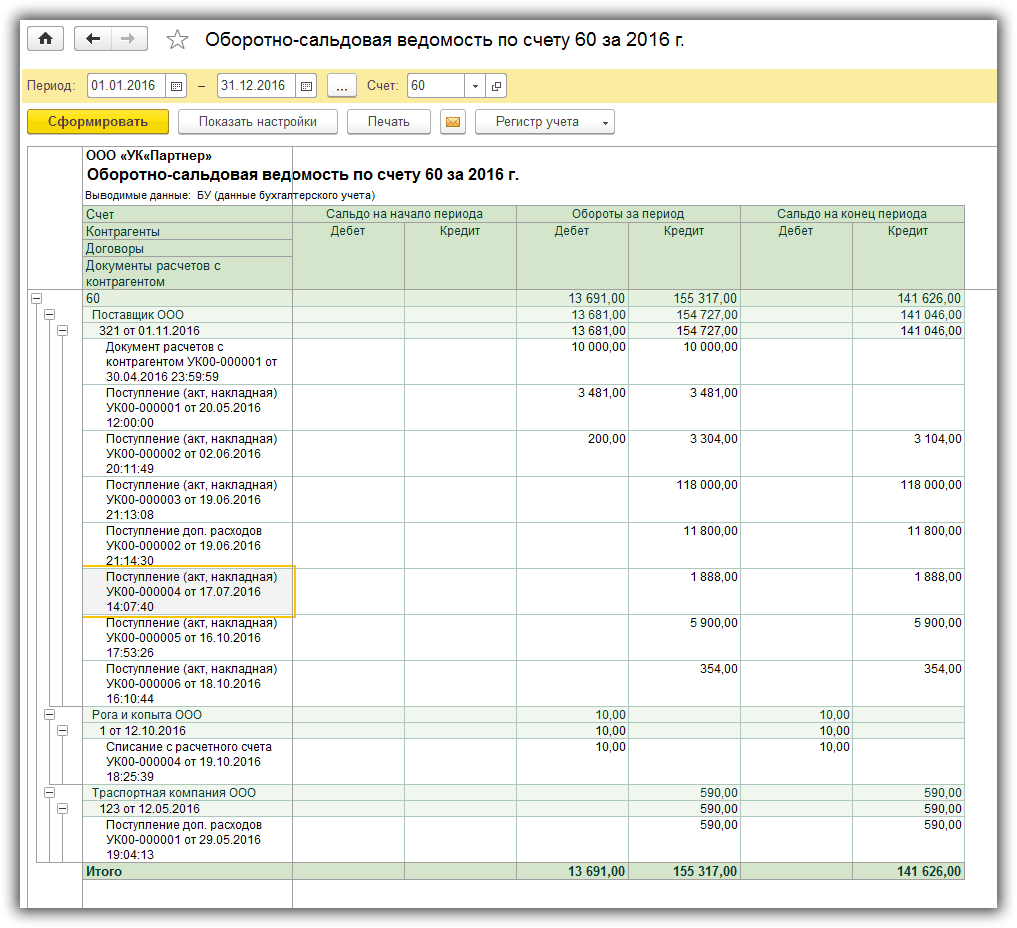Open calendar for start date 01.01.2016
1017x928 pixels.
[177, 86]
